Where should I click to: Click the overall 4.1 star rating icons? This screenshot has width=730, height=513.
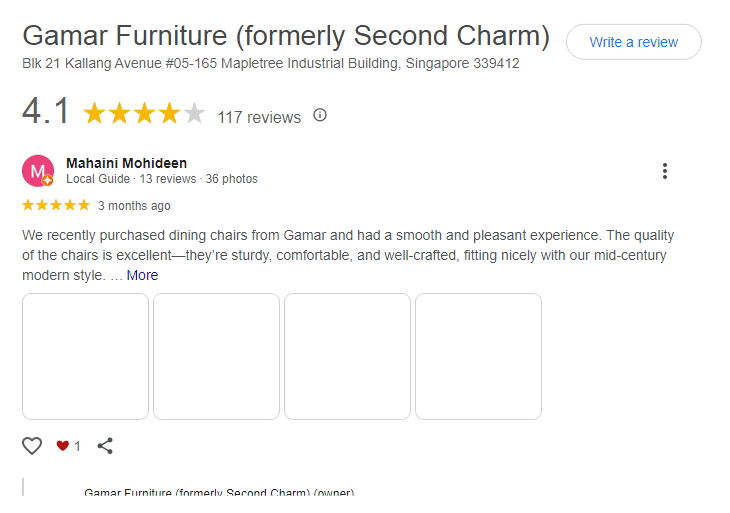pos(143,114)
